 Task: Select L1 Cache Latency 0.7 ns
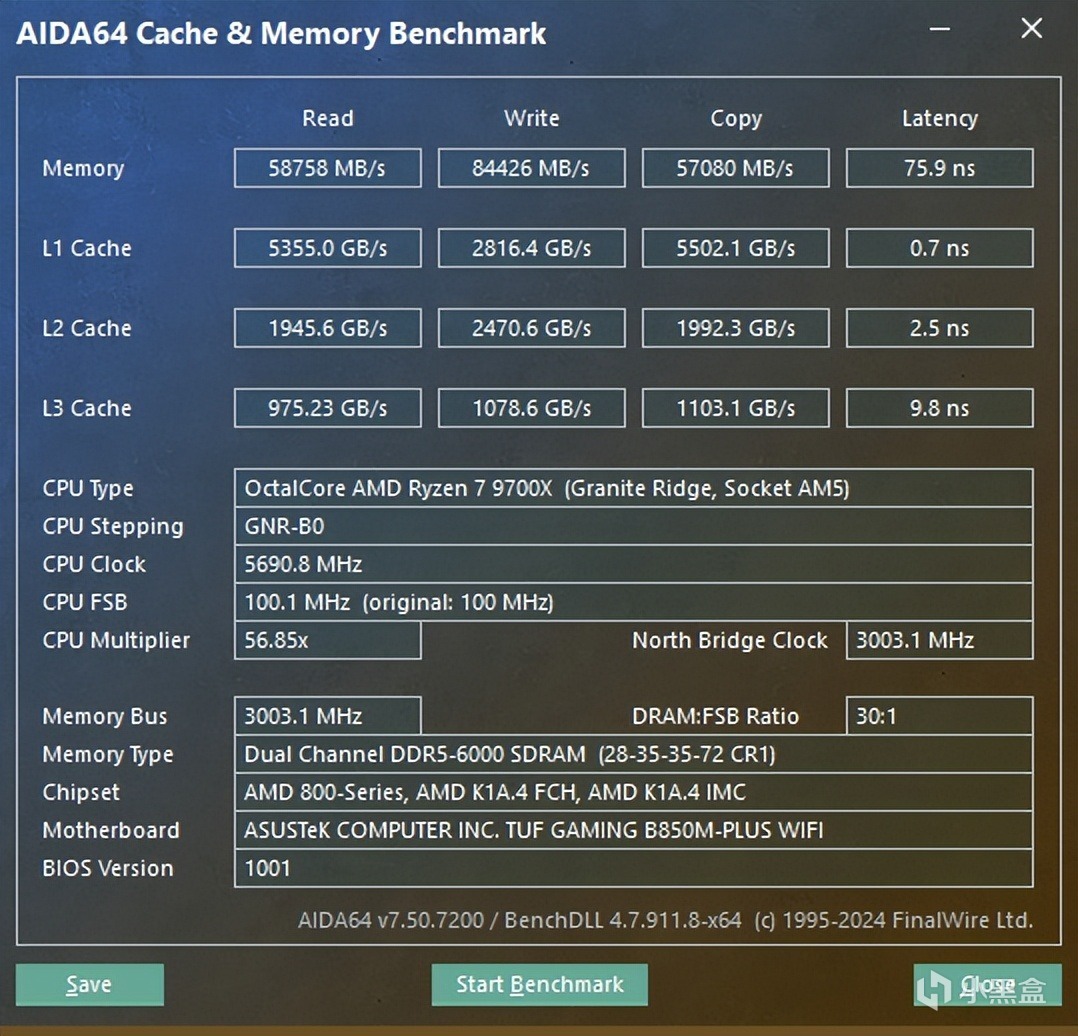tap(940, 248)
